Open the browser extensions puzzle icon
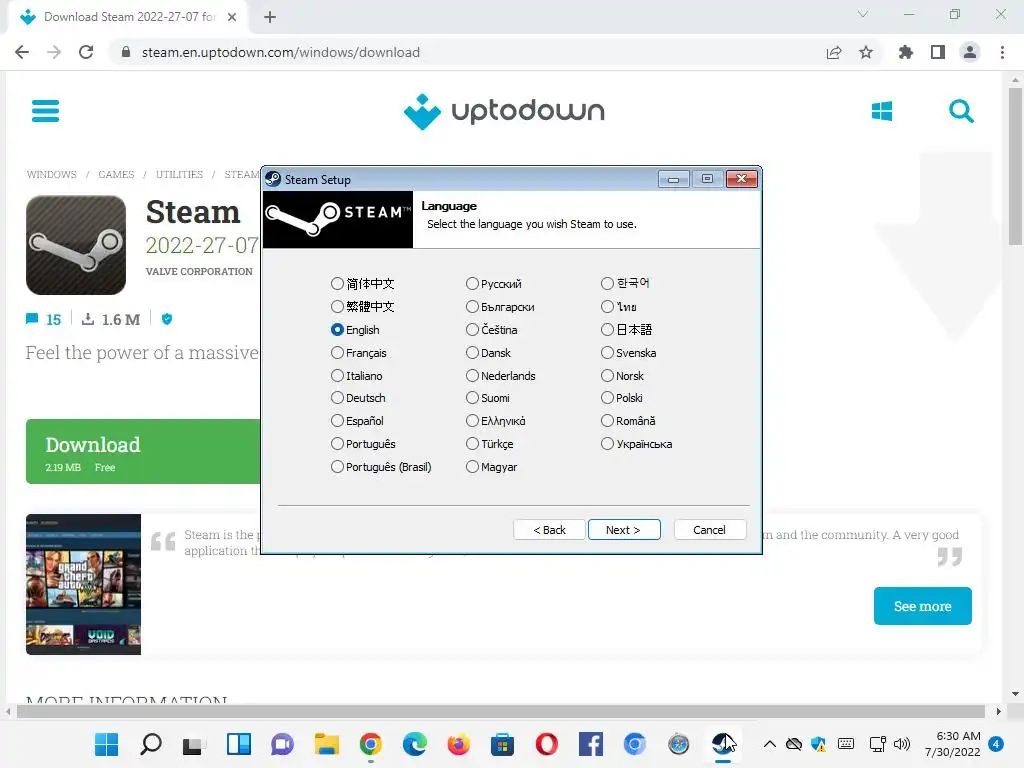 coord(906,52)
